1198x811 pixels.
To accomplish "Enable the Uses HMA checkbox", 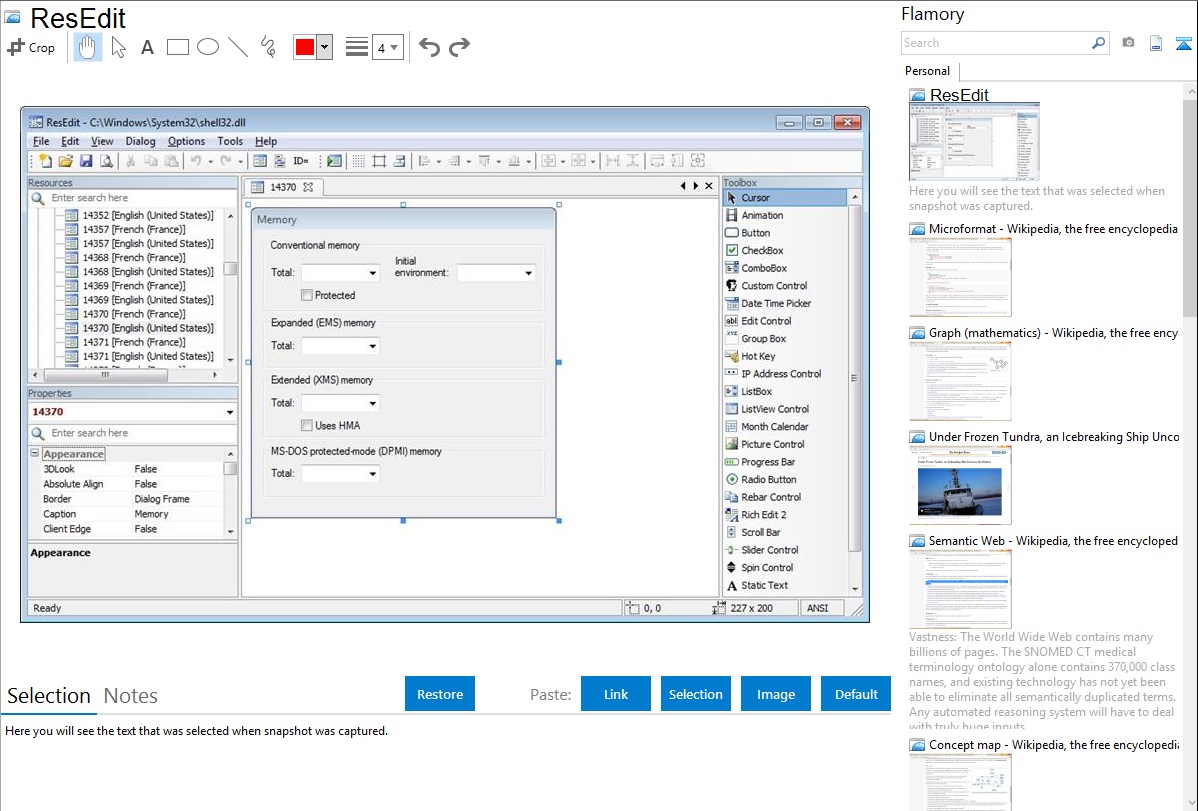I will pyautogui.click(x=308, y=425).
